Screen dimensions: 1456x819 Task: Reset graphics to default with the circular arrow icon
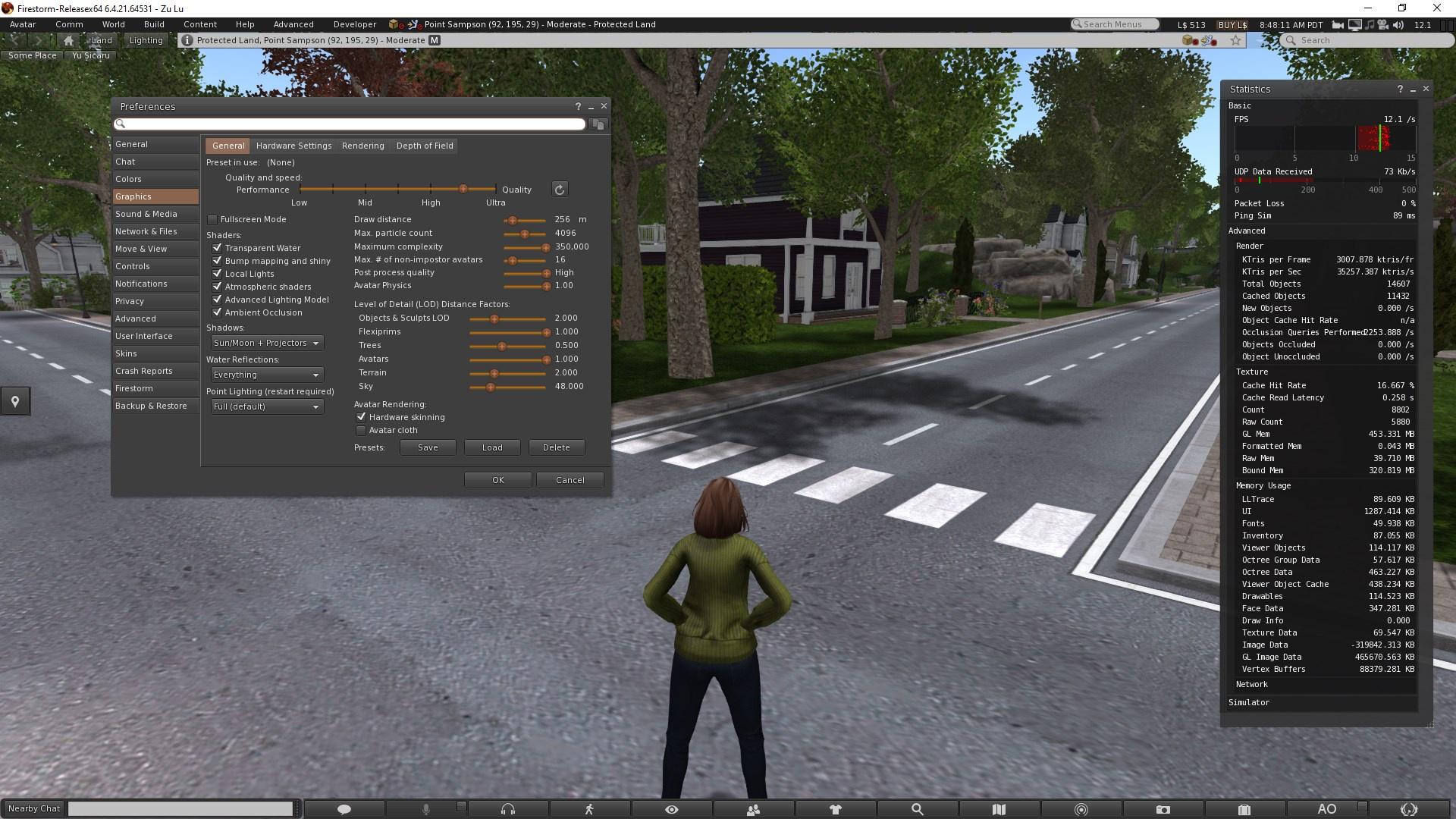pyautogui.click(x=559, y=190)
